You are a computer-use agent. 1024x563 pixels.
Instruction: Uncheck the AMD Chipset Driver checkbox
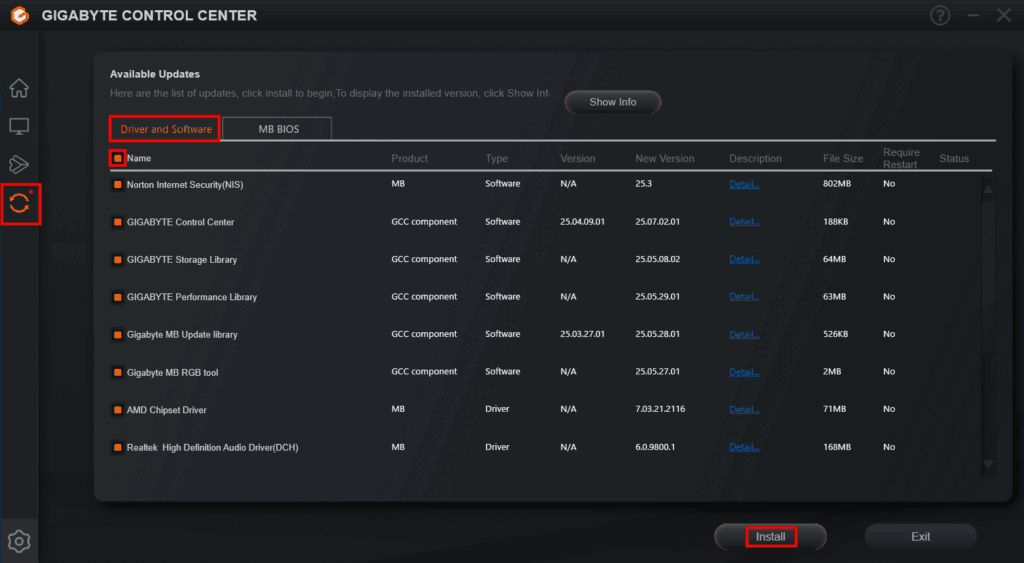(x=118, y=410)
